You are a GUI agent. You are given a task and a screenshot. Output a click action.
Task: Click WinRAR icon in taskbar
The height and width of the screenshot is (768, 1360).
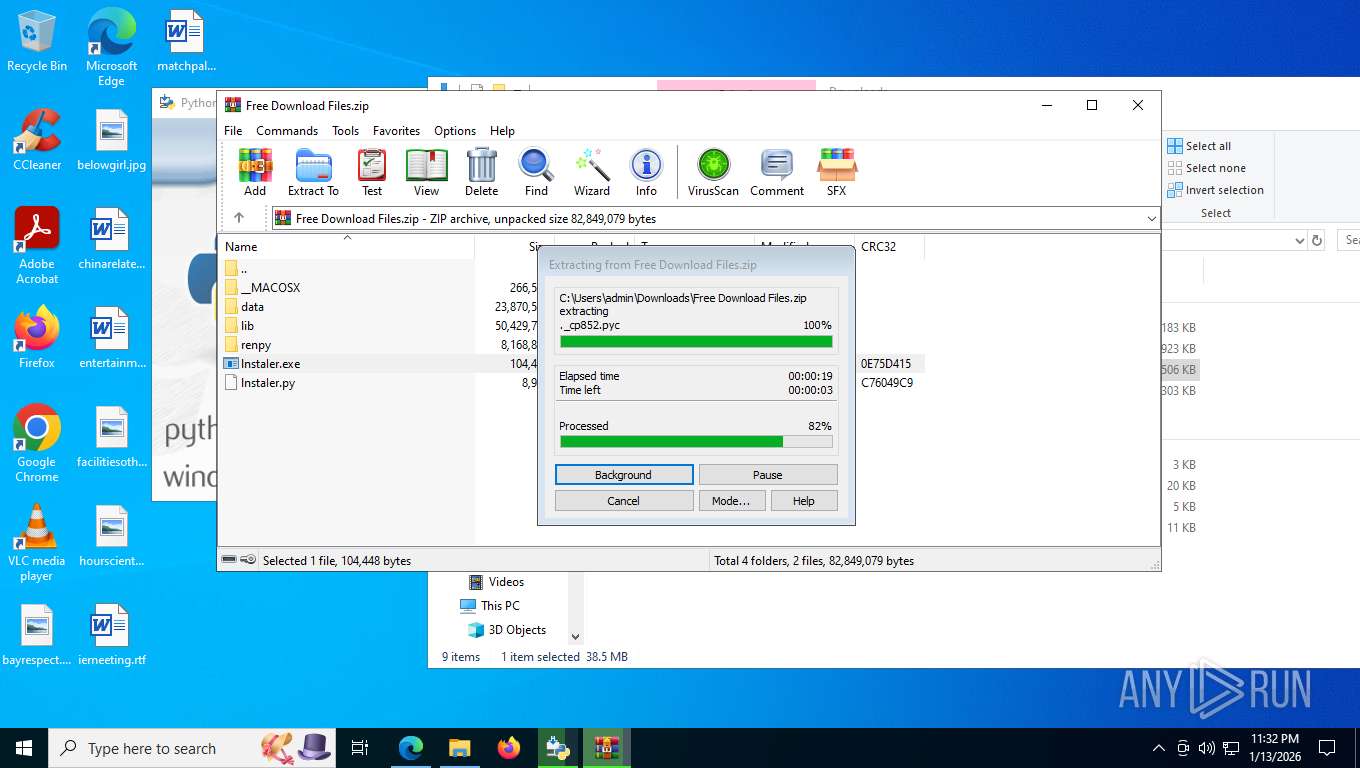coord(607,747)
